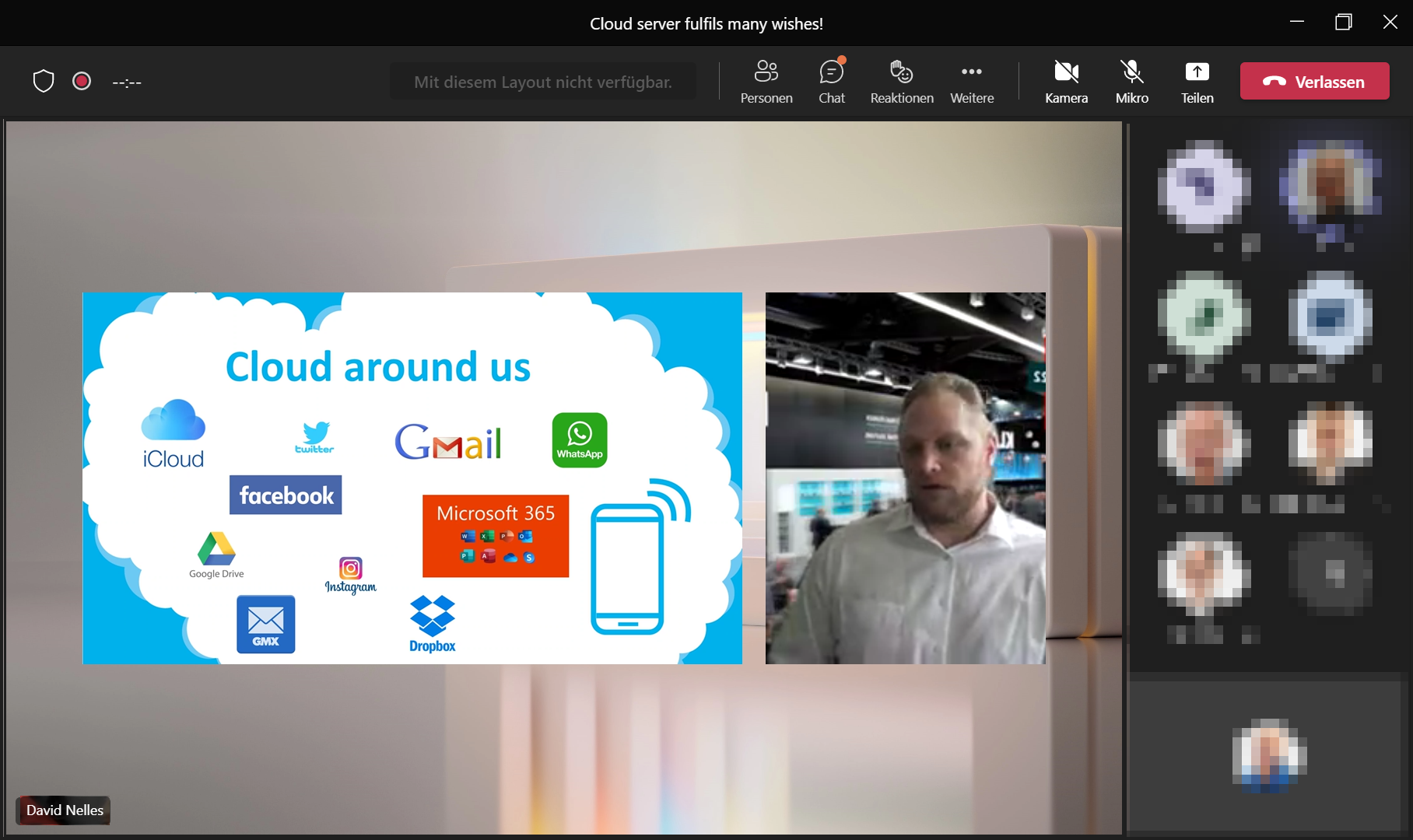
Task: Click own video preview avatar at bottom
Action: [1269, 755]
